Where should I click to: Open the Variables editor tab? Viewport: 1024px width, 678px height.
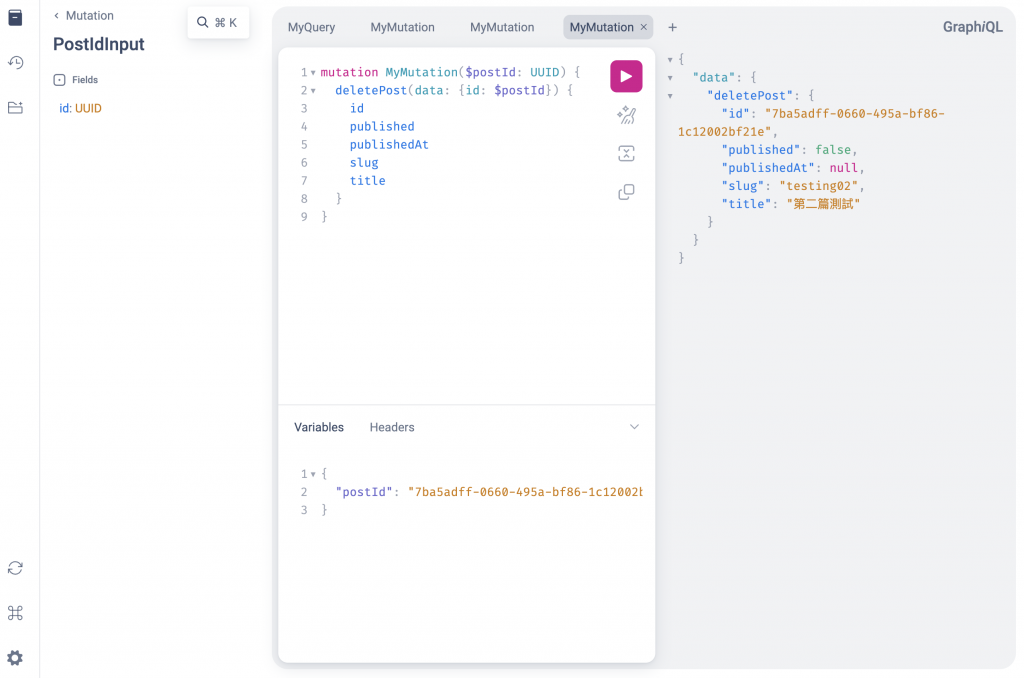point(319,427)
